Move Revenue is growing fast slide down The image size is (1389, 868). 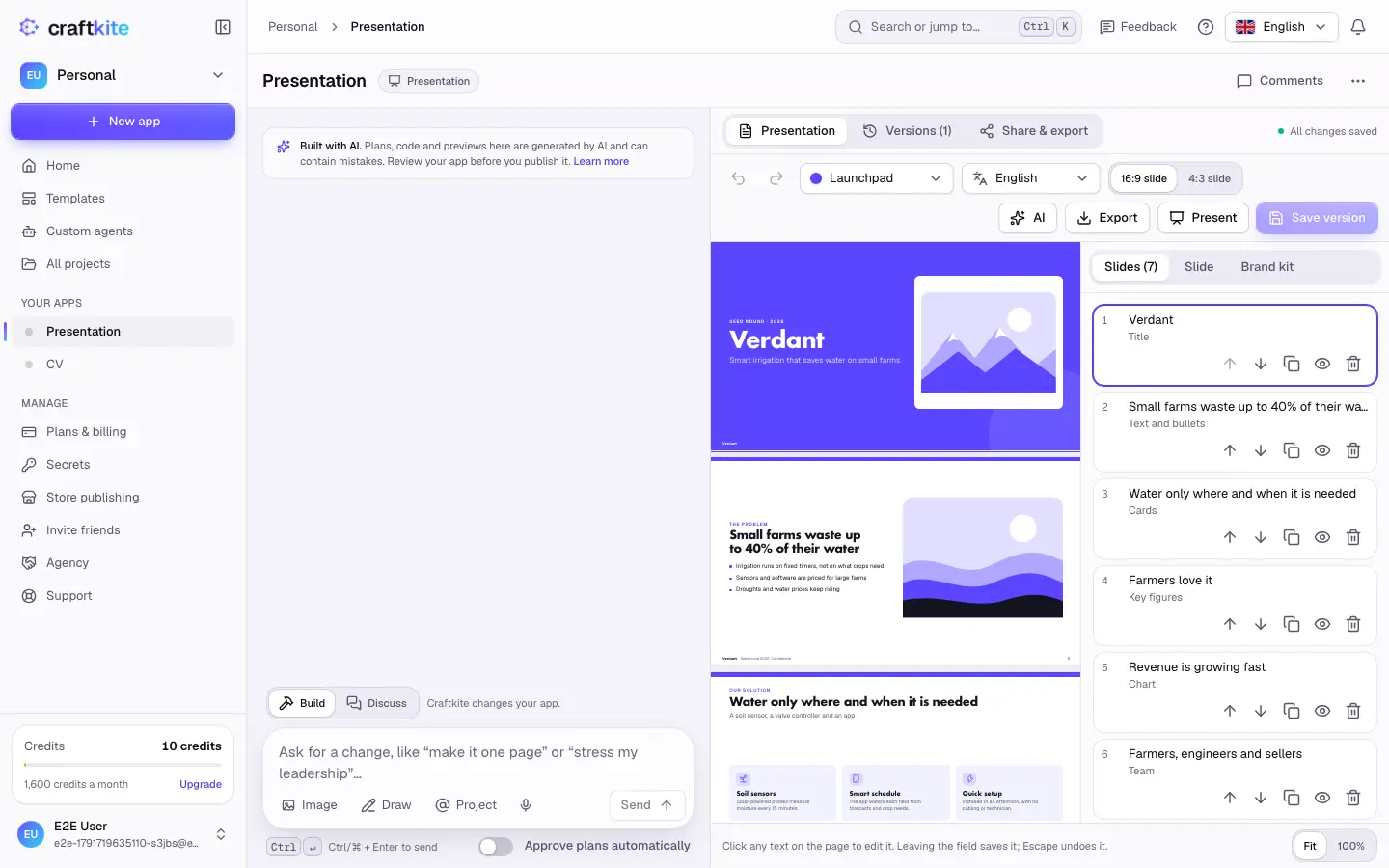1261,711
